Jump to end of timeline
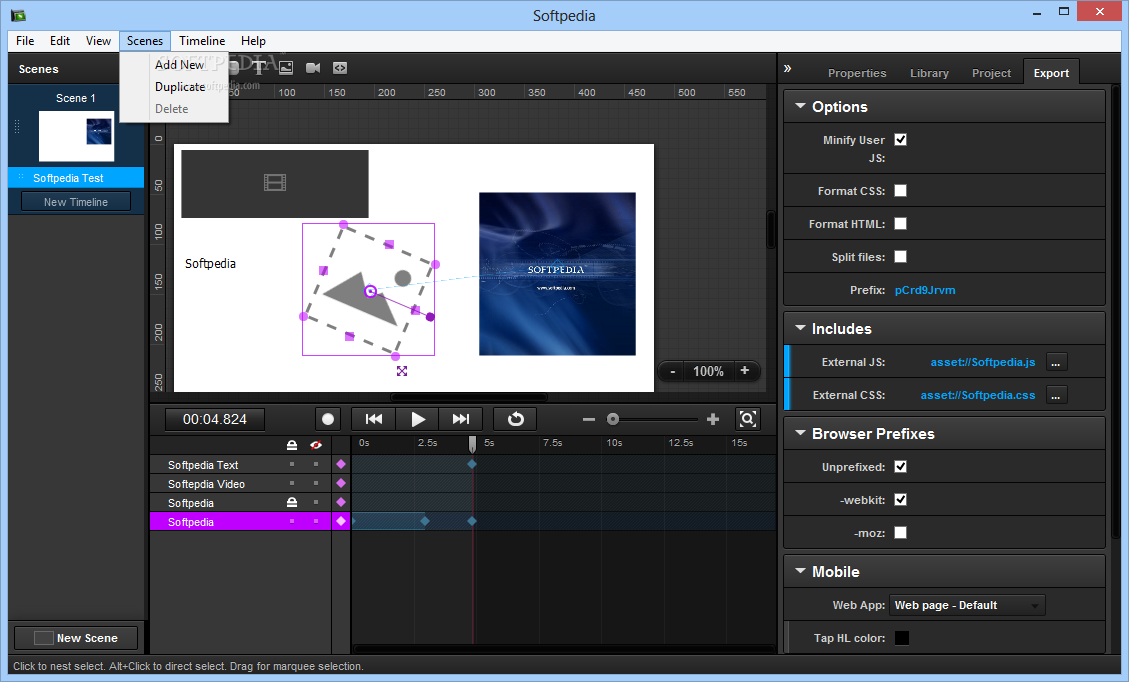Viewport: 1129px width, 682px height. pos(461,419)
